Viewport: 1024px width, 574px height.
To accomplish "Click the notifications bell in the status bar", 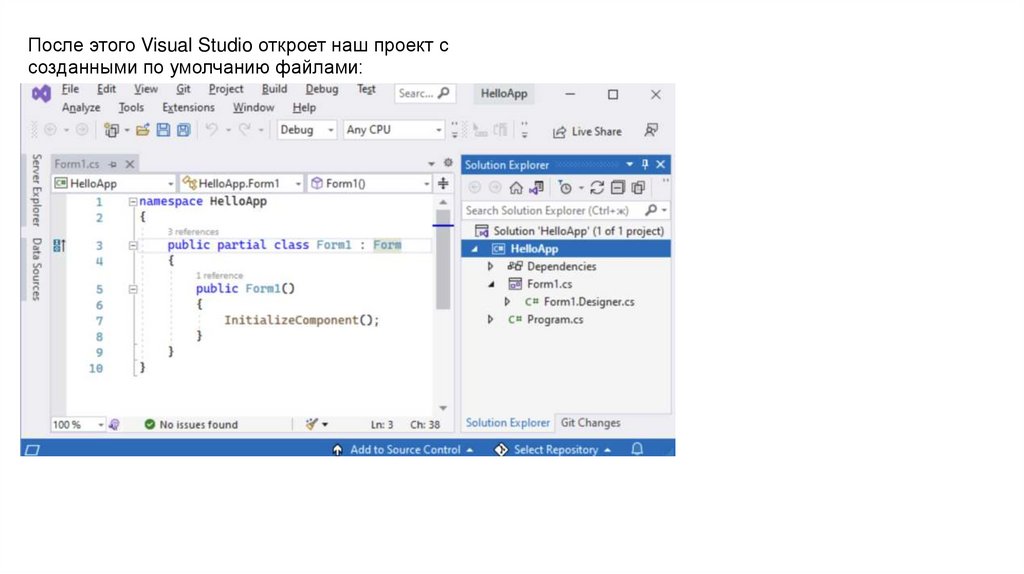I will point(637,449).
